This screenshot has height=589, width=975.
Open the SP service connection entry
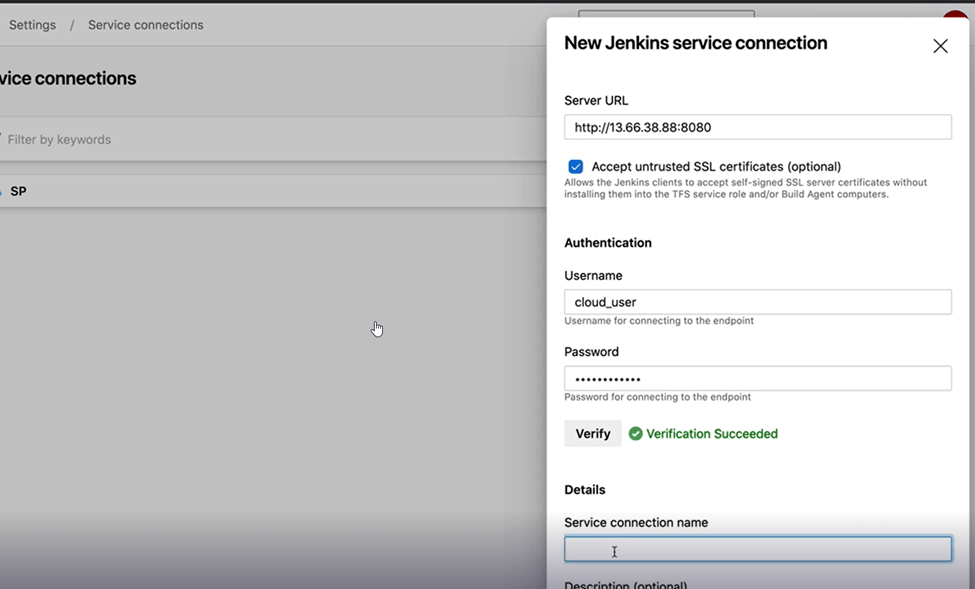pyautogui.click(x=19, y=191)
